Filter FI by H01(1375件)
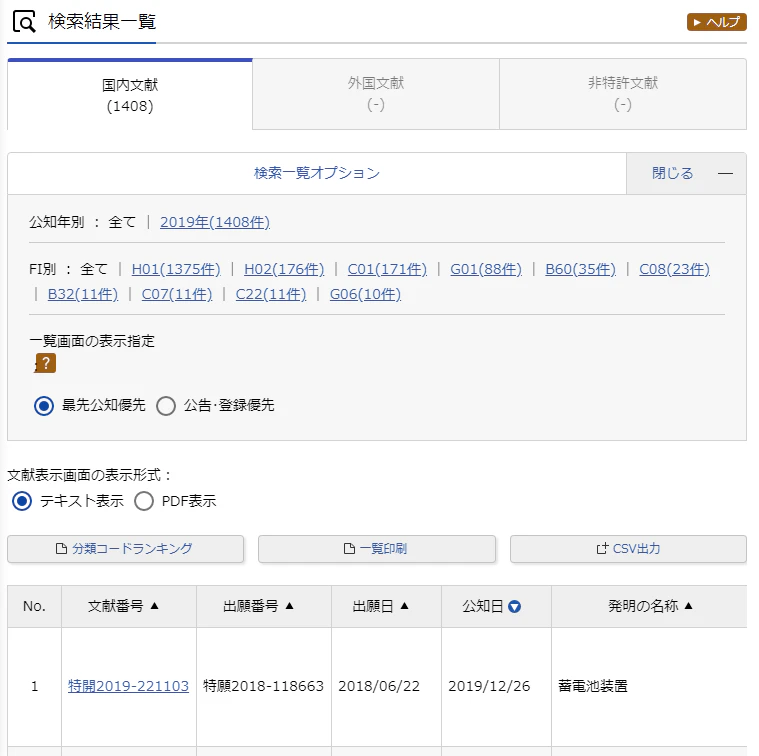Viewport: 759px width, 756px height. click(176, 269)
